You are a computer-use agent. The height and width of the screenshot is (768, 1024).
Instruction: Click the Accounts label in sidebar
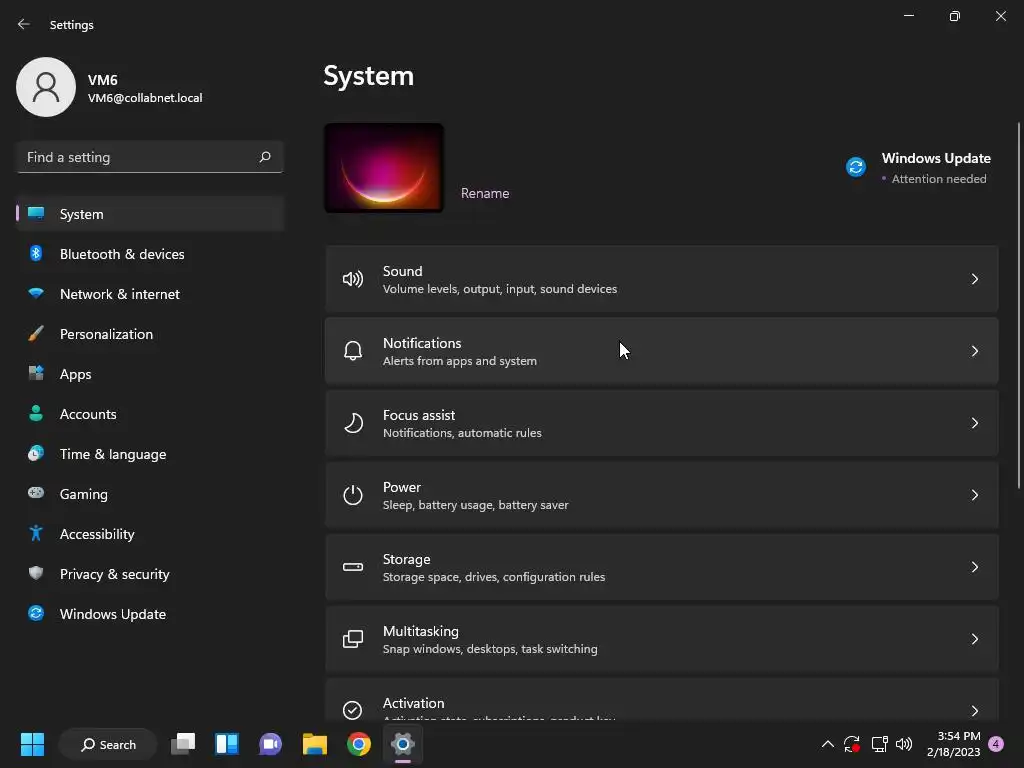88,414
